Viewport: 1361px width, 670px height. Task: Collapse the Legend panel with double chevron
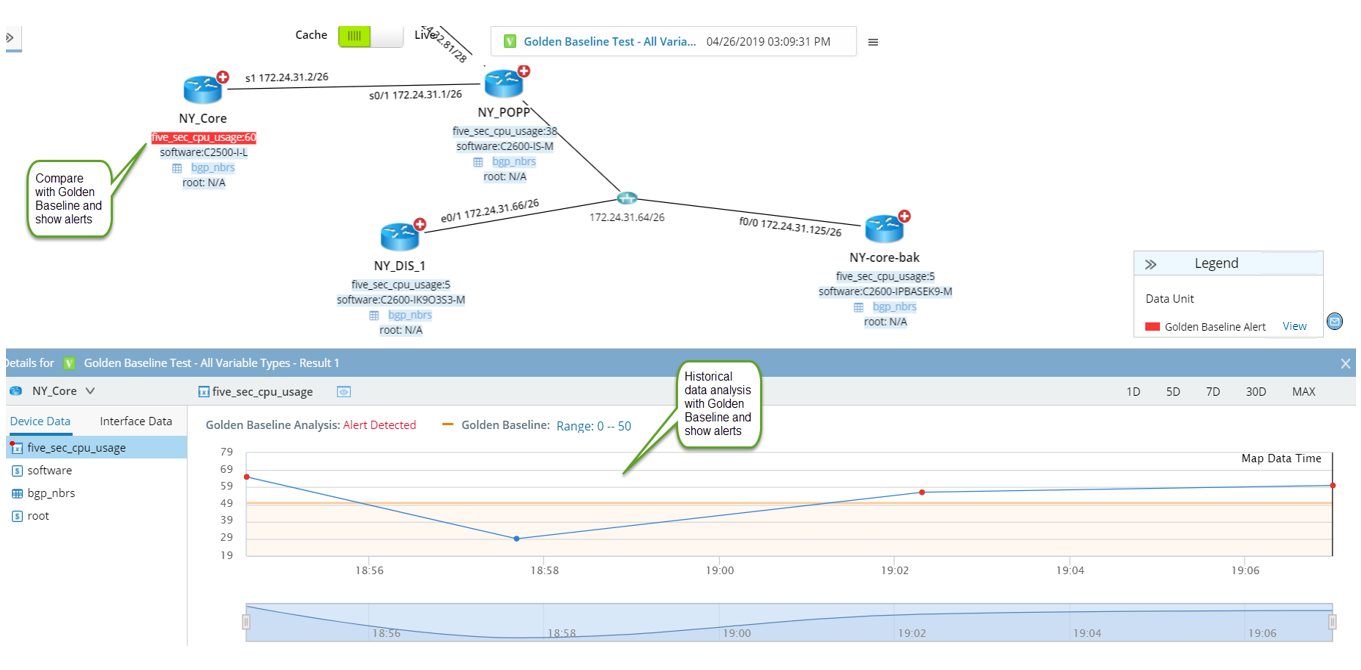click(1150, 264)
